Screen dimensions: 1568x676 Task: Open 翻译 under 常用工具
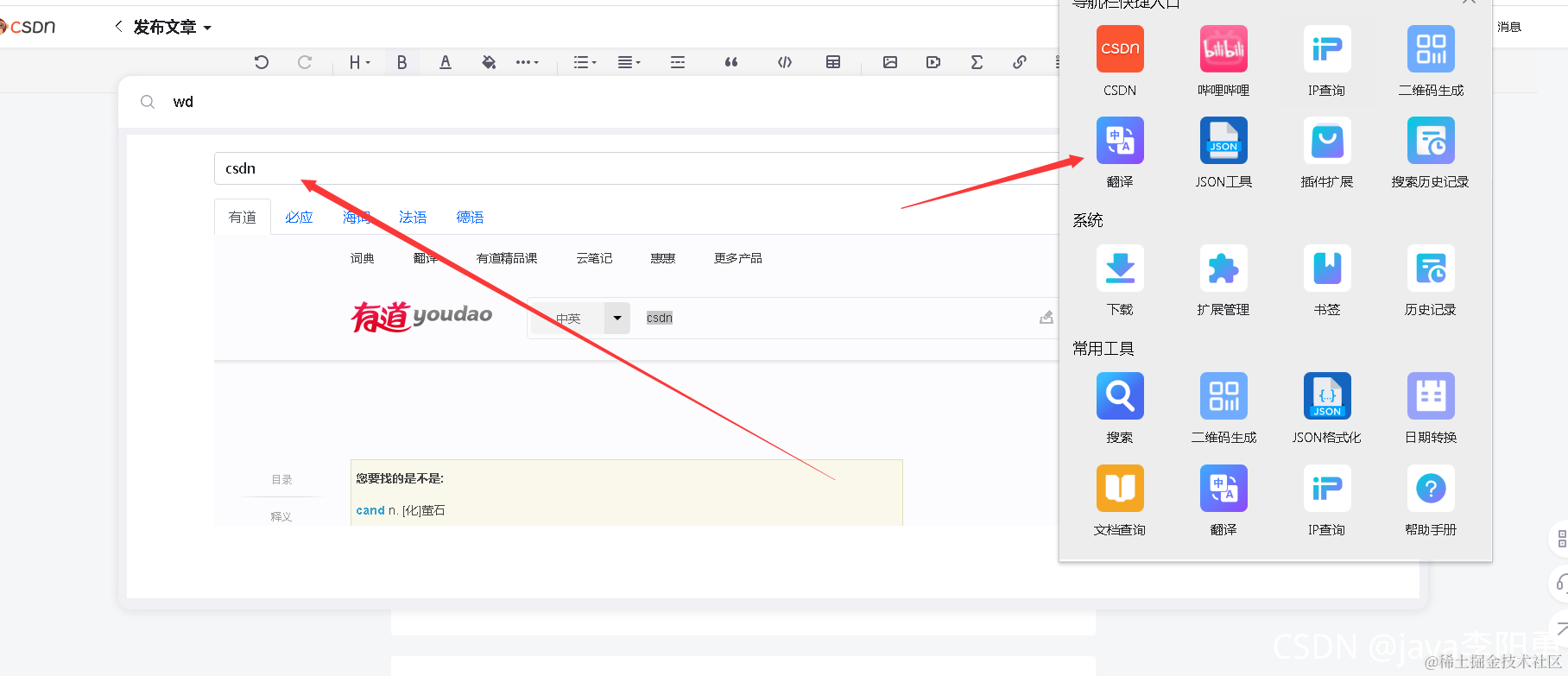[x=1223, y=489]
